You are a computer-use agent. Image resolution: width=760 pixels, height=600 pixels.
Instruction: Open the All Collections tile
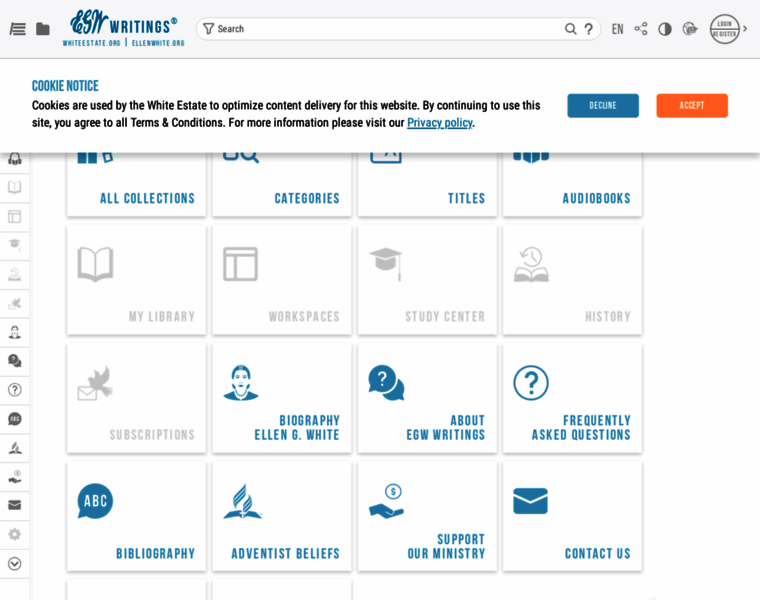[x=136, y=184]
